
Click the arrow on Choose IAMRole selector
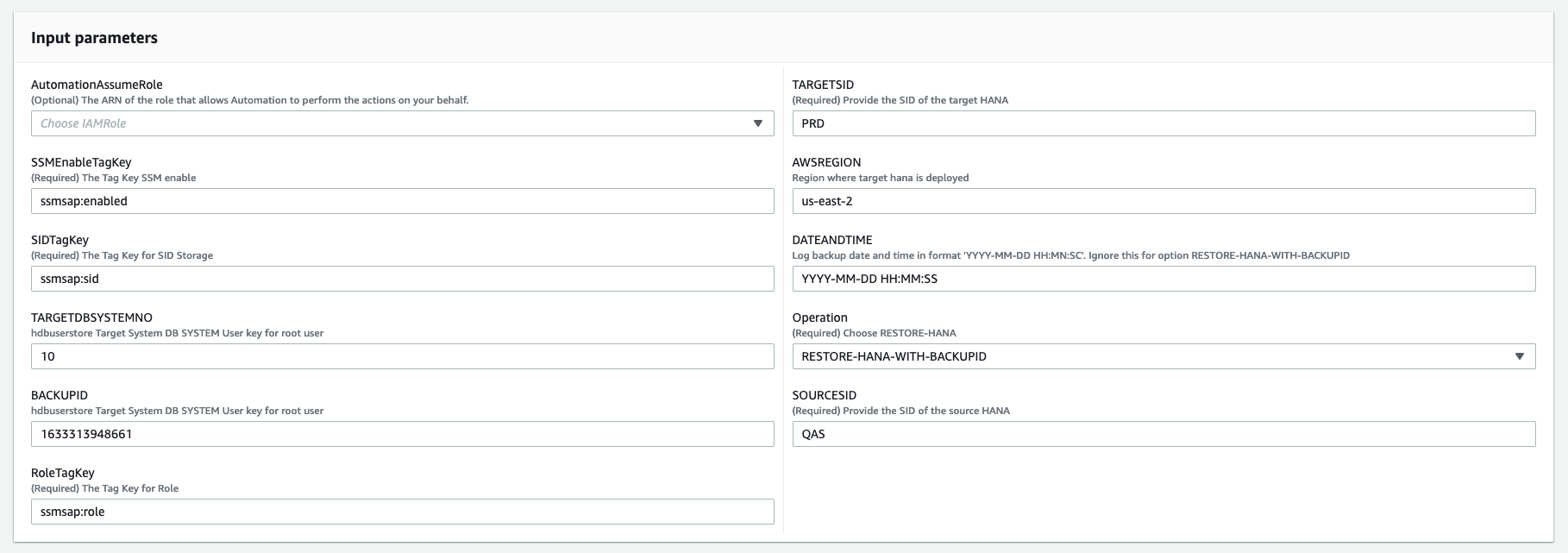click(x=758, y=123)
